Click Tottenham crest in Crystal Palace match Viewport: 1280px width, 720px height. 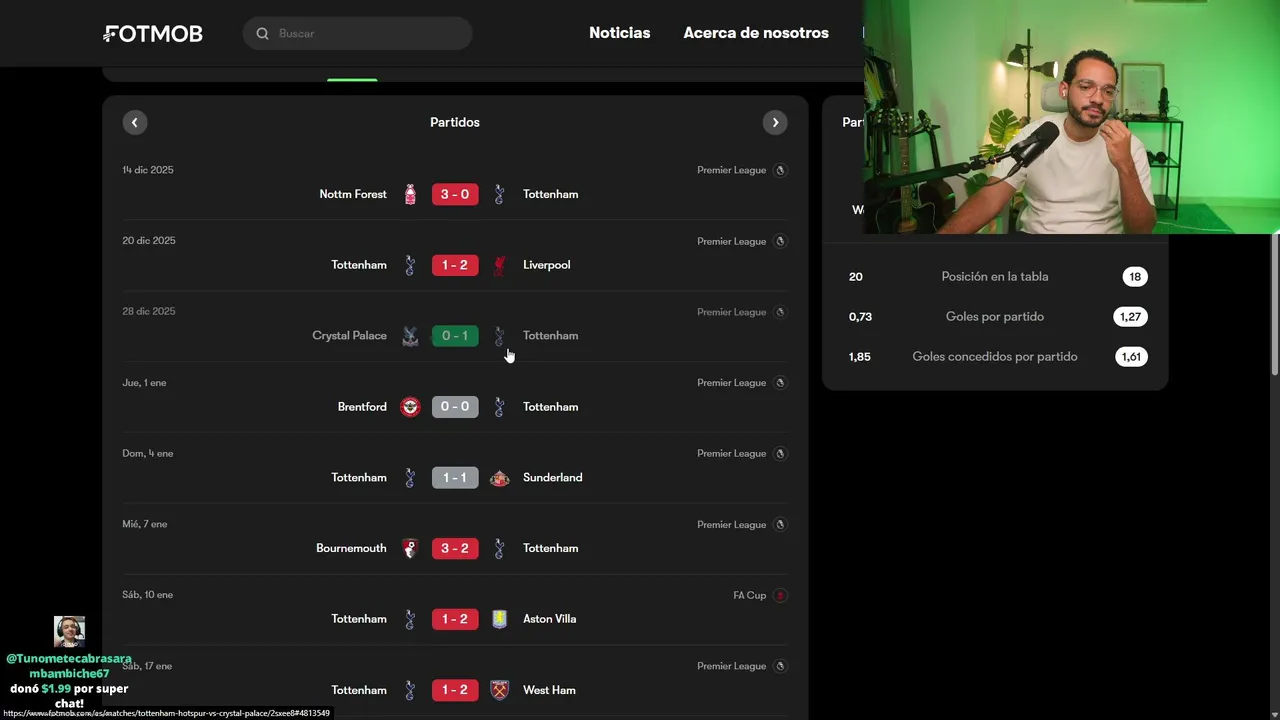(x=499, y=336)
